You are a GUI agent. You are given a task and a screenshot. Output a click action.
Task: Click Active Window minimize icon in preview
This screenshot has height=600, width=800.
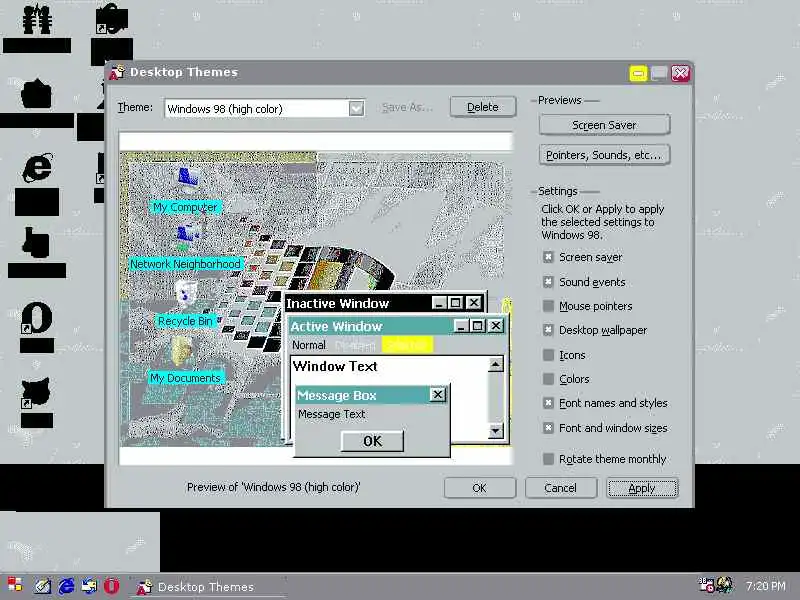coord(461,326)
